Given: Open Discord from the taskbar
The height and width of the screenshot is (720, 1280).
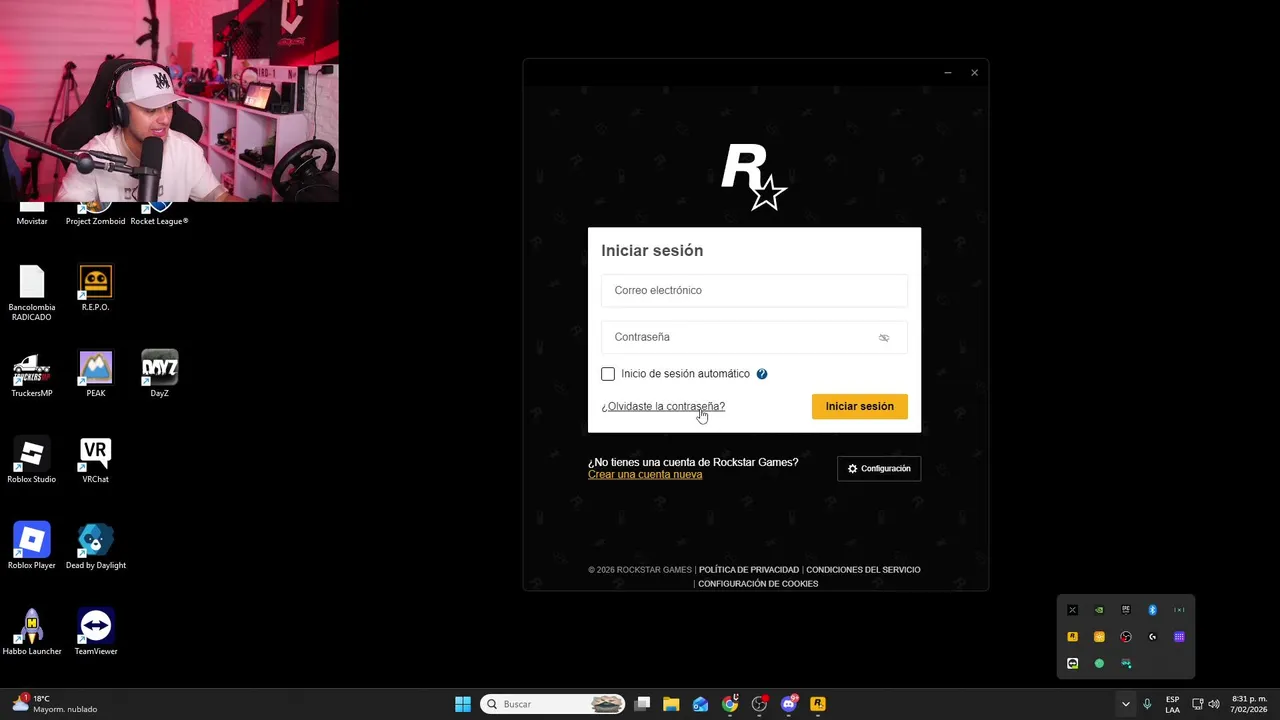Looking at the screenshot, I should (x=788, y=704).
